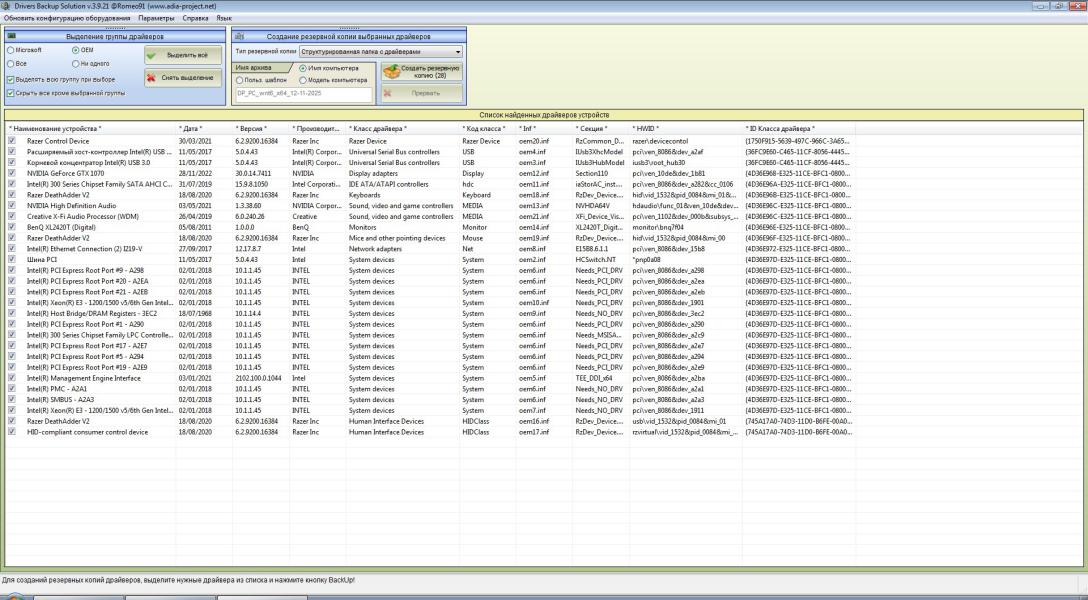This screenshot has height=600, width=1088.
Task: Open the Параметры menu
Action: pos(156,18)
